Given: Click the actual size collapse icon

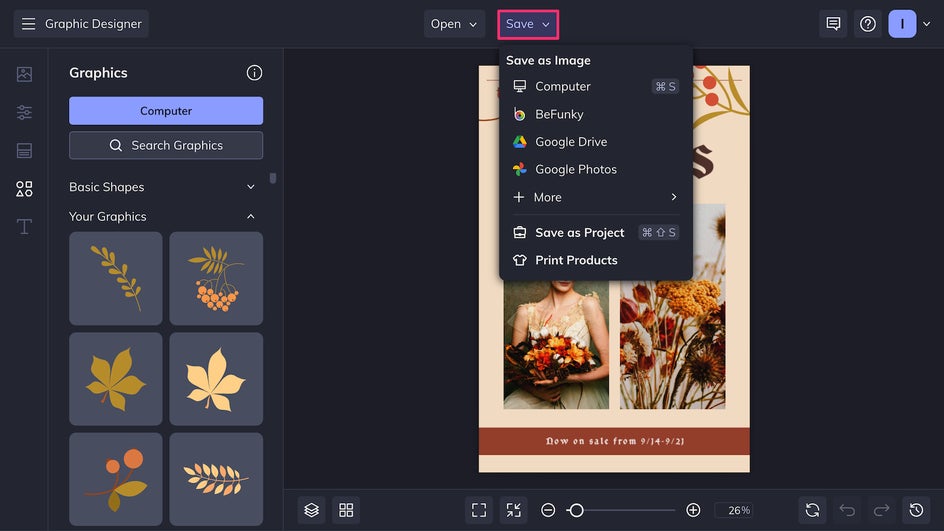Looking at the screenshot, I should [514, 510].
